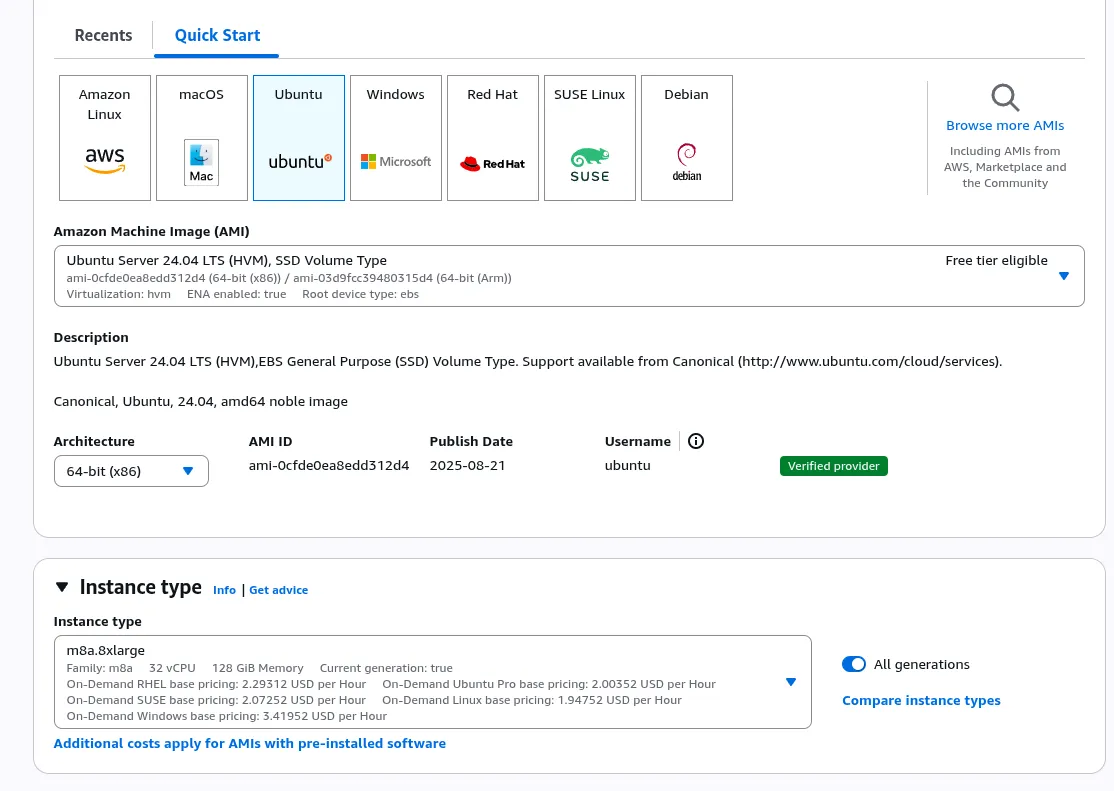Select the Red Hat tile

[x=493, y=138]
